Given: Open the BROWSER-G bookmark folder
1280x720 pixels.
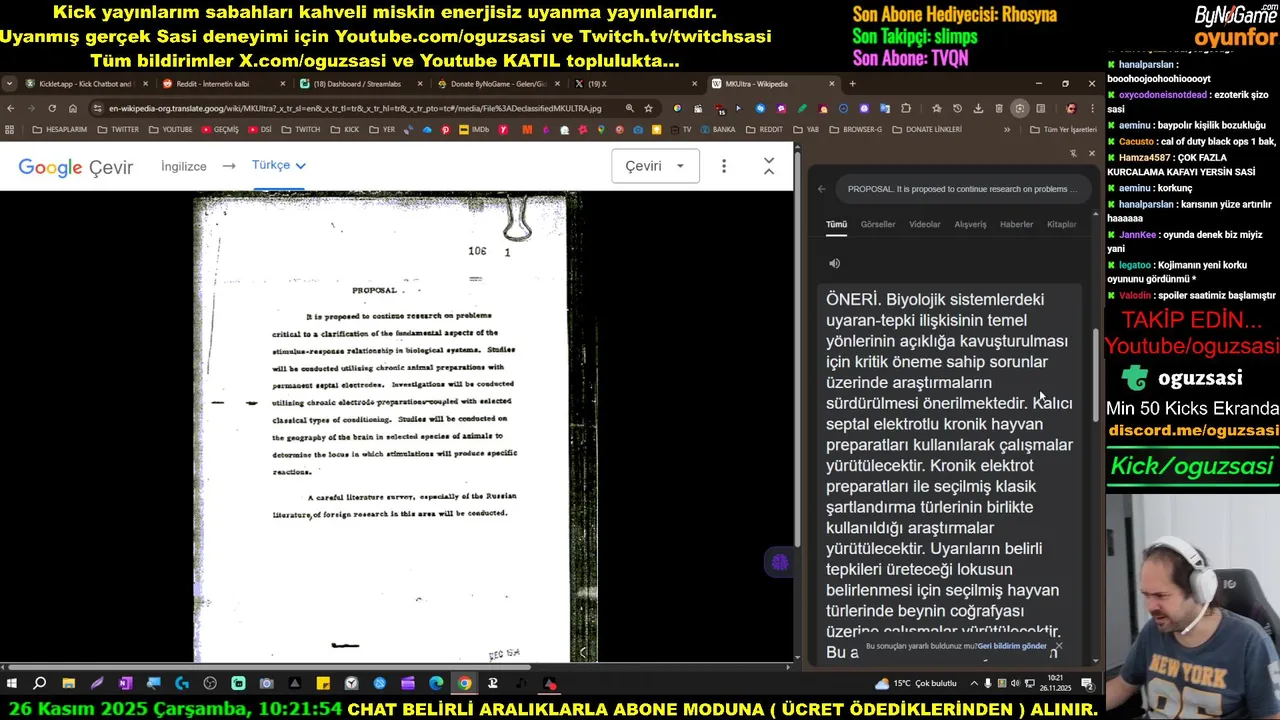Looking at the screenshot, I should [855, 129].
